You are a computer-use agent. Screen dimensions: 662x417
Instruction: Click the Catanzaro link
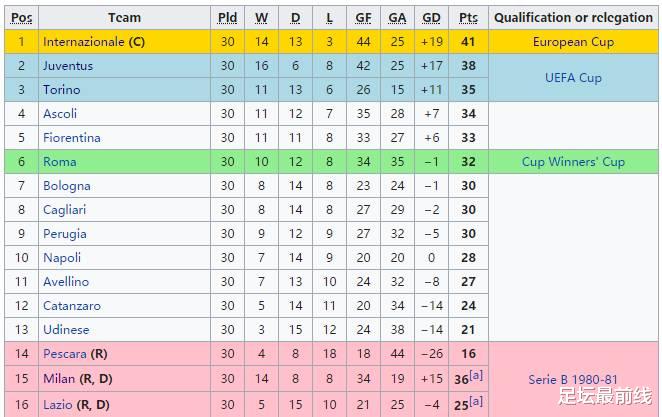click(x=72, y=306)
